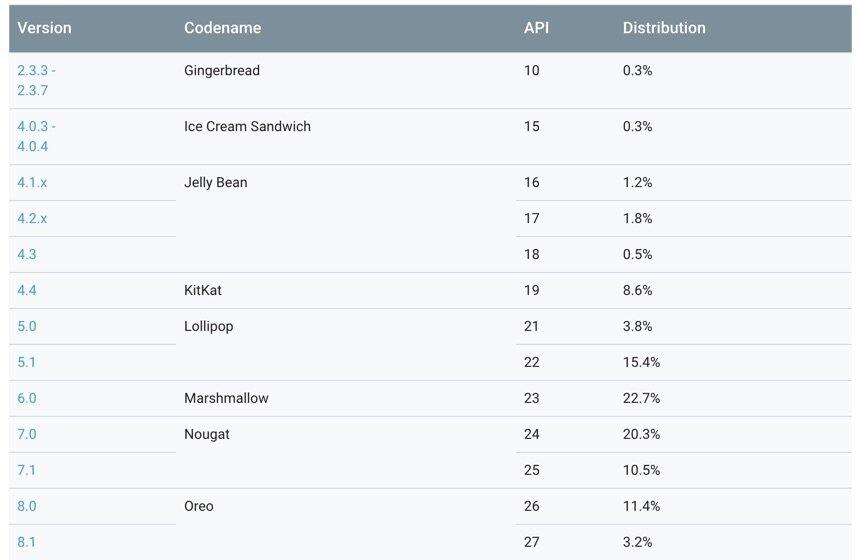The width and height of the screenshot is (860, 560).
Task: Select the 4.3 version link
Action: [27, 254]
